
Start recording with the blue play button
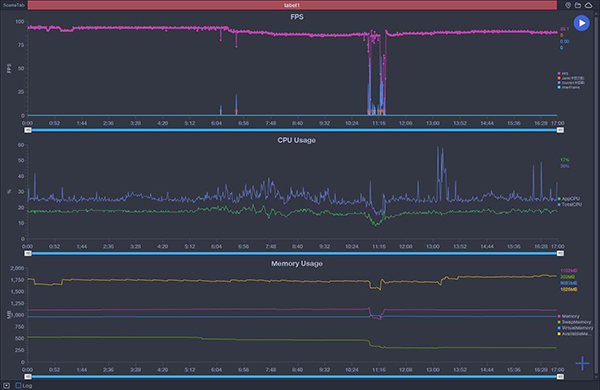tap(581, 23)
